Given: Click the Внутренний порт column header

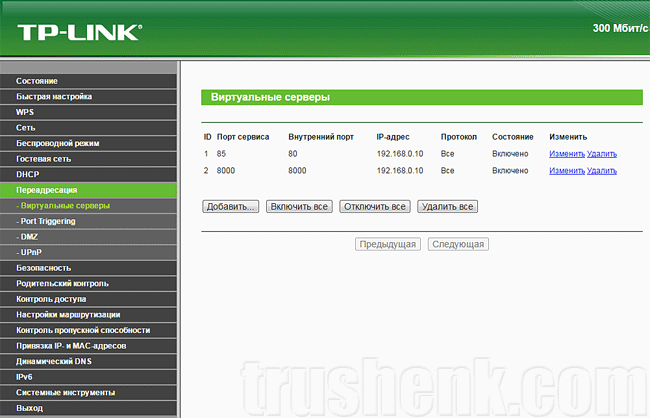Looking at the screenshot, I should (x=321, y=137).
